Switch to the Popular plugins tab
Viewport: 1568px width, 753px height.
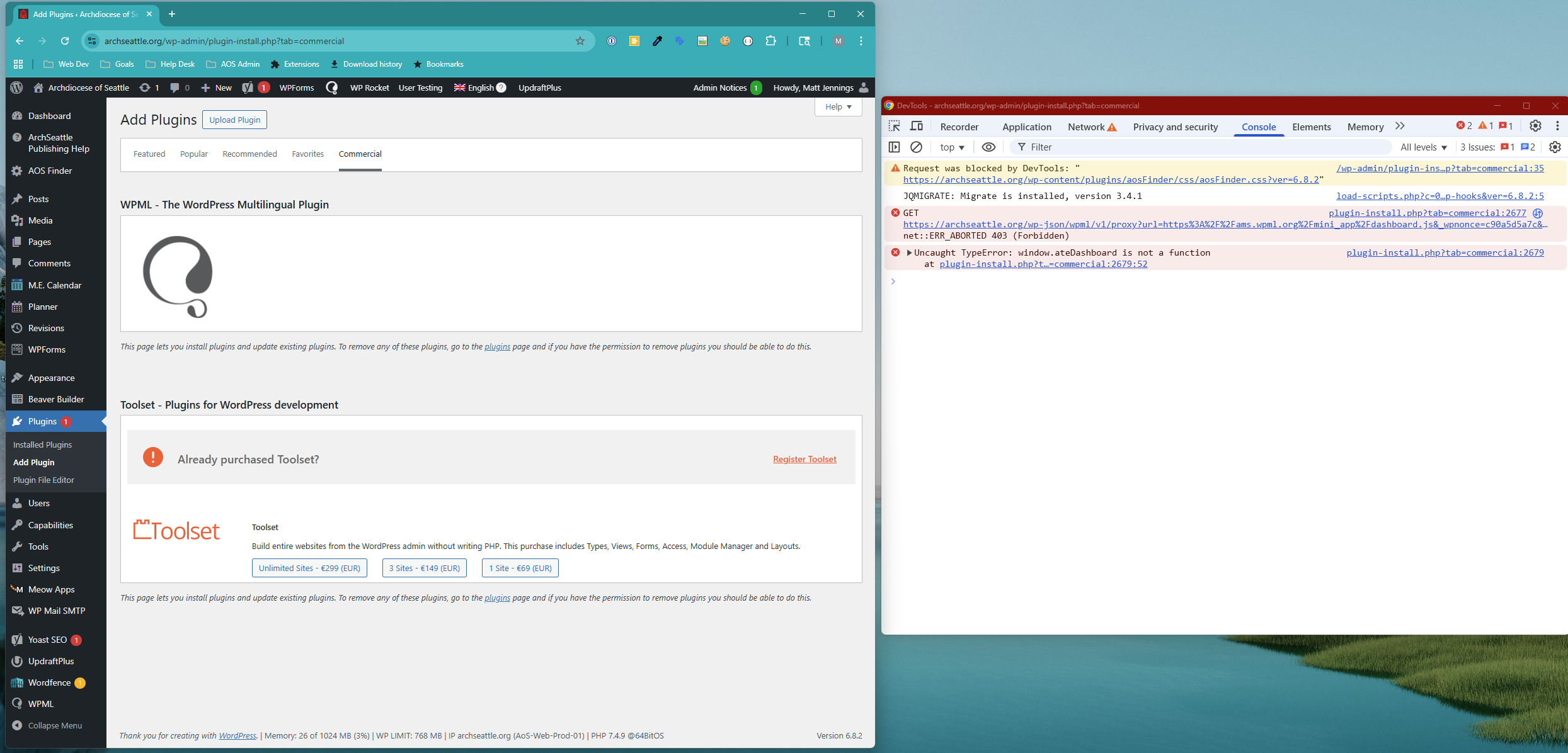194,154
